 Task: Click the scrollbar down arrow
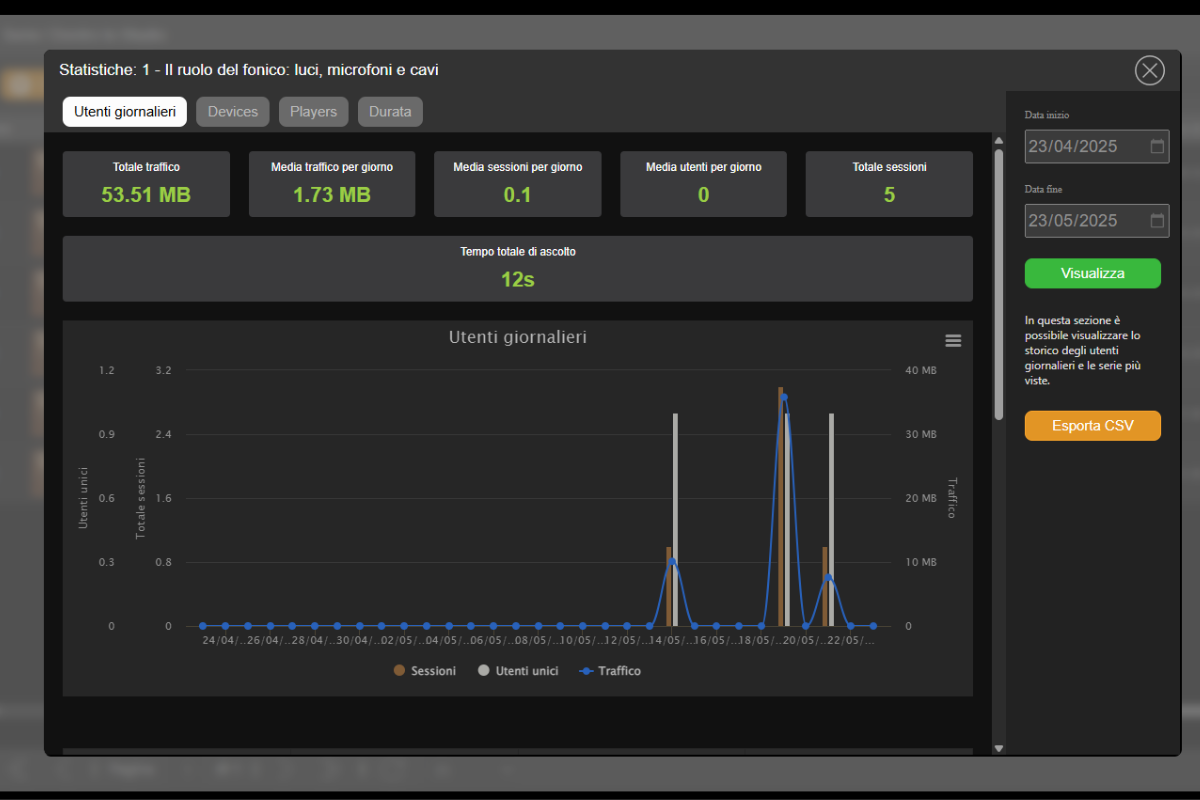[998, 747]
